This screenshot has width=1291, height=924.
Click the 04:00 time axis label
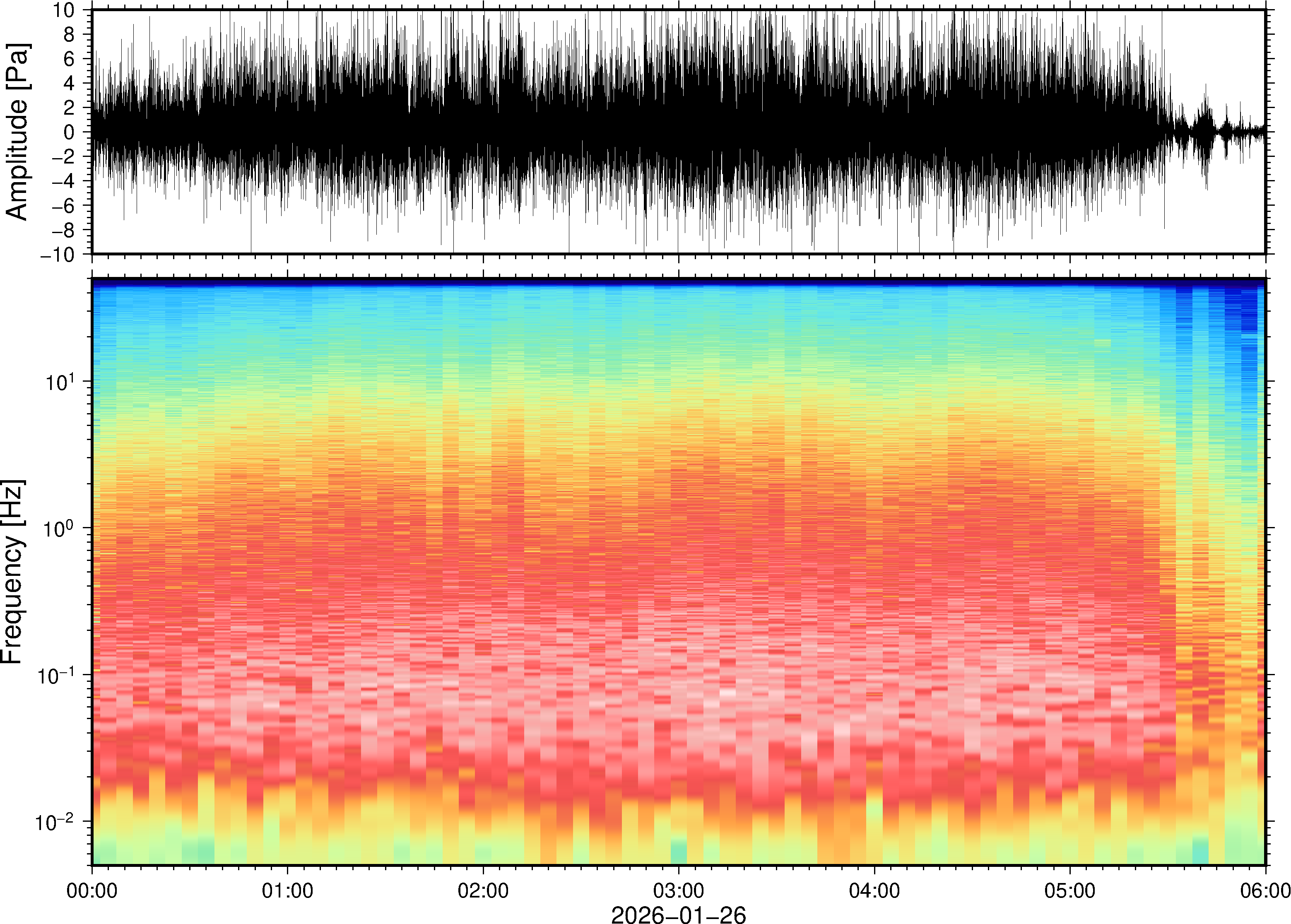click(x=874, y=890)
